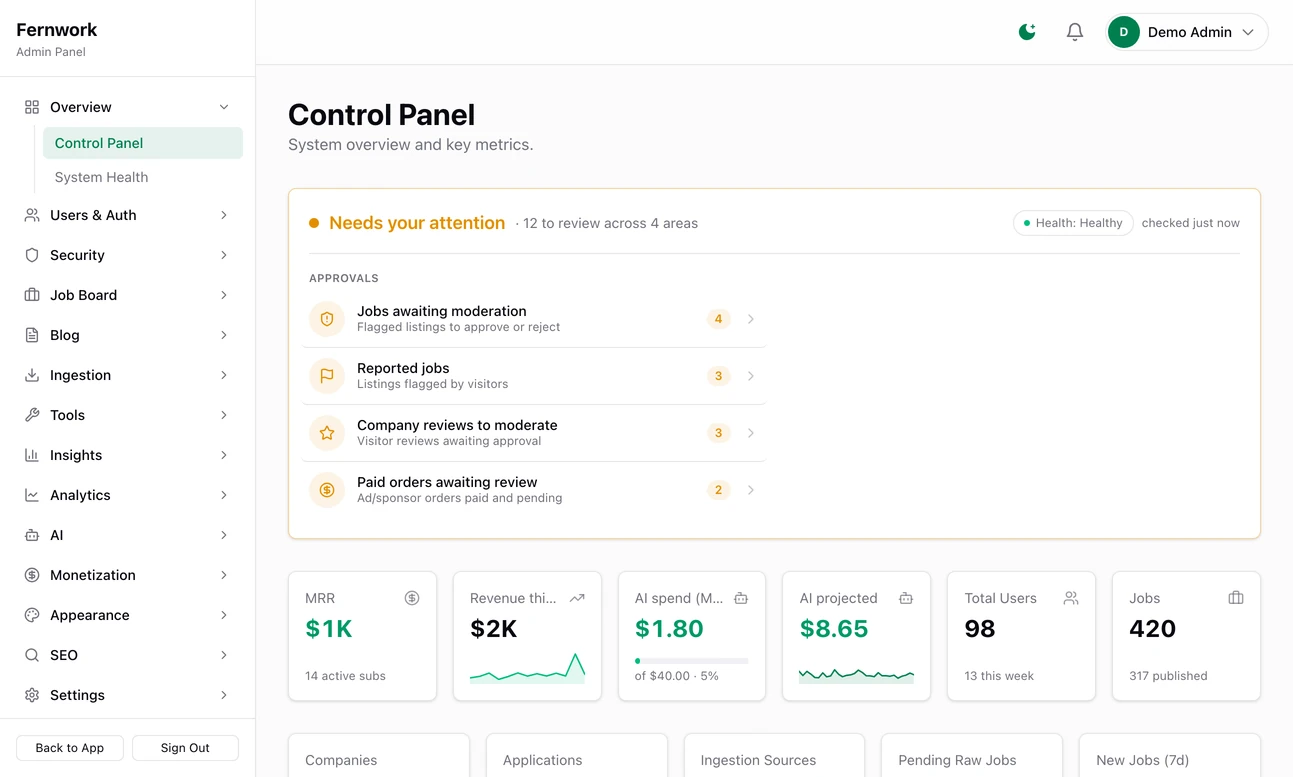Image resolution: width=1293 pixels, height=777 pixels.
Task: Click the Insights bar chart icon
Action: click(32, 455)
